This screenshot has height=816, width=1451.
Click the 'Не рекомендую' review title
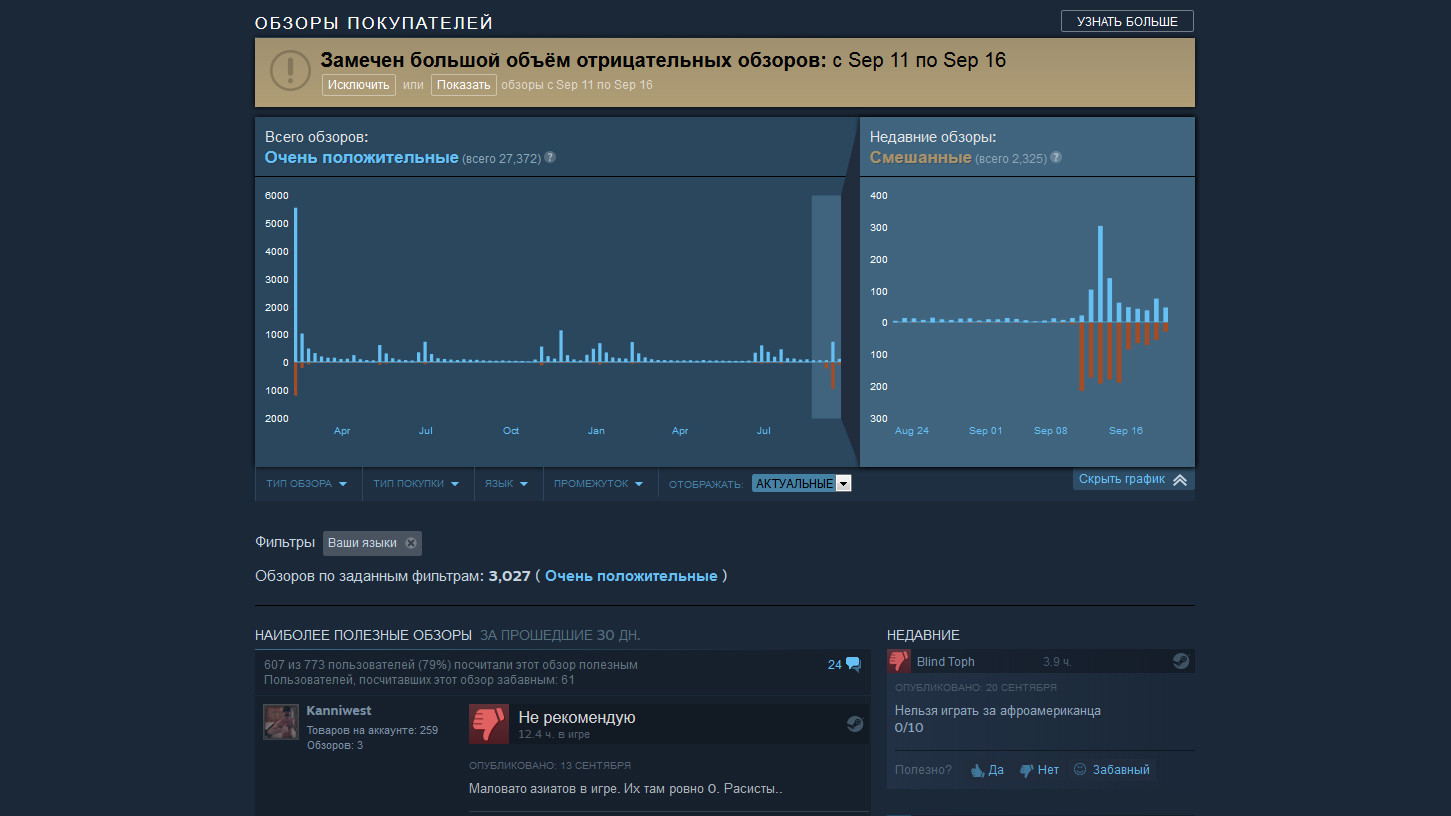pos(577,717)
